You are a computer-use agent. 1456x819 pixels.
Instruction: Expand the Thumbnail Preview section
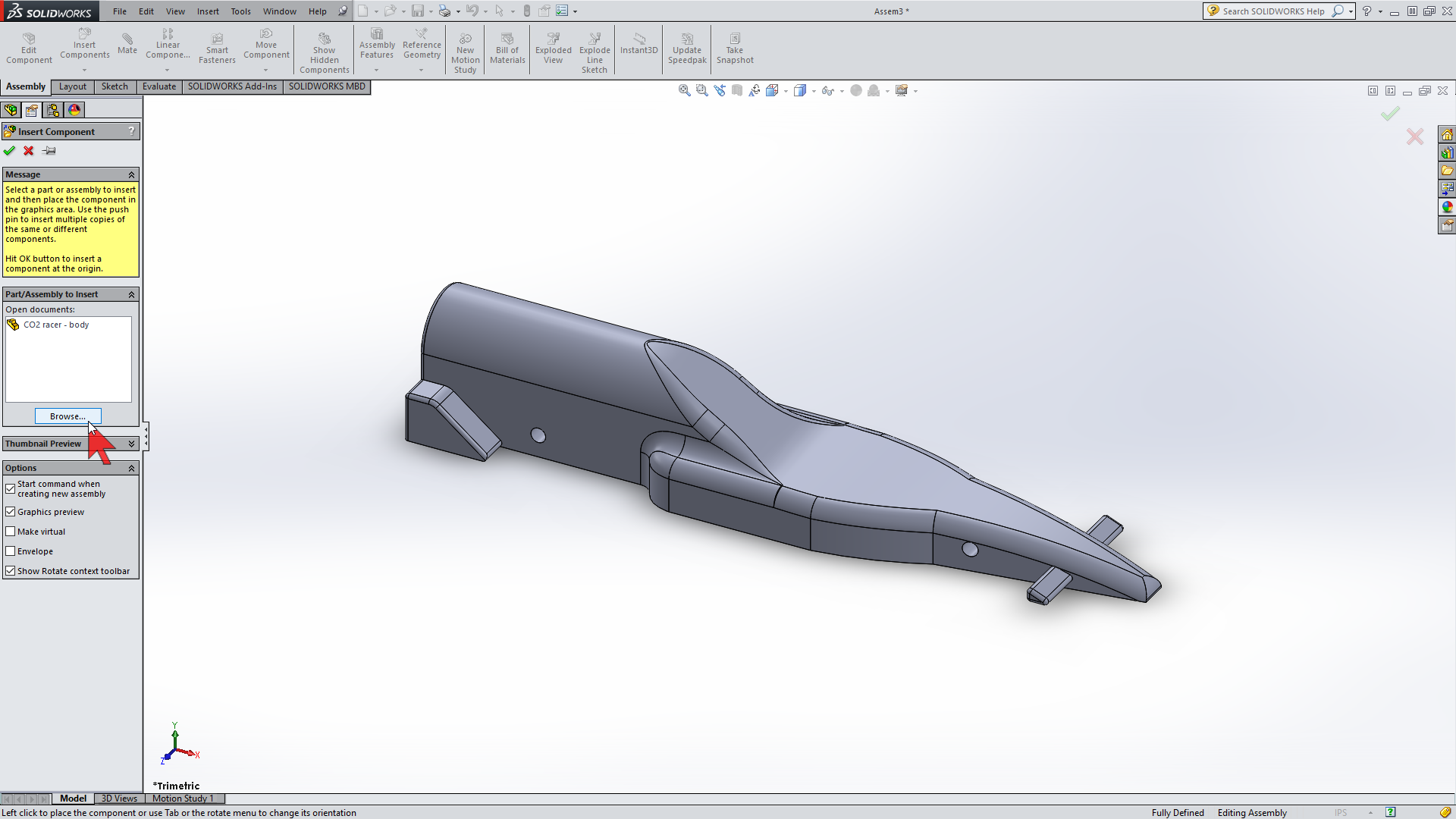coord(131,443)
